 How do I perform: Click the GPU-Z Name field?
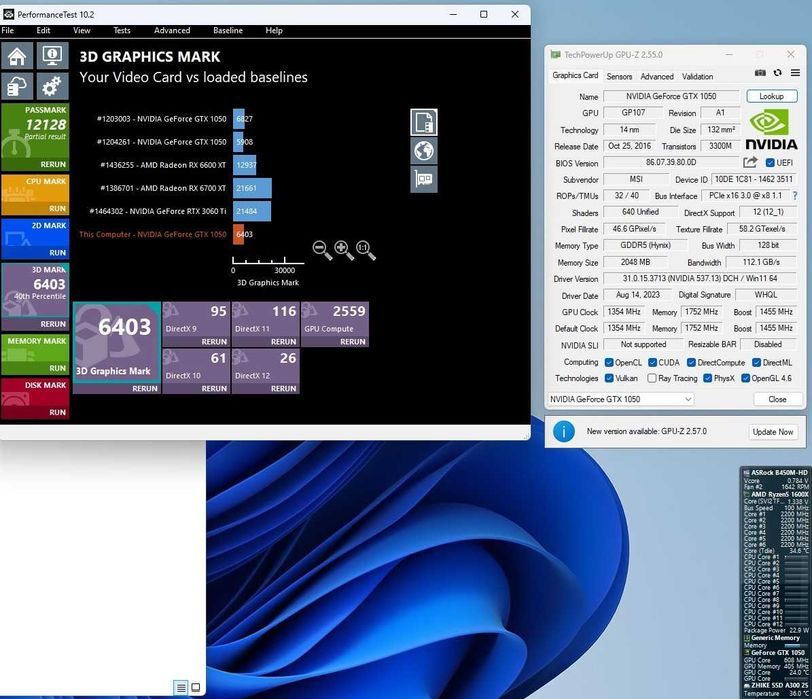tap(671, 96)
